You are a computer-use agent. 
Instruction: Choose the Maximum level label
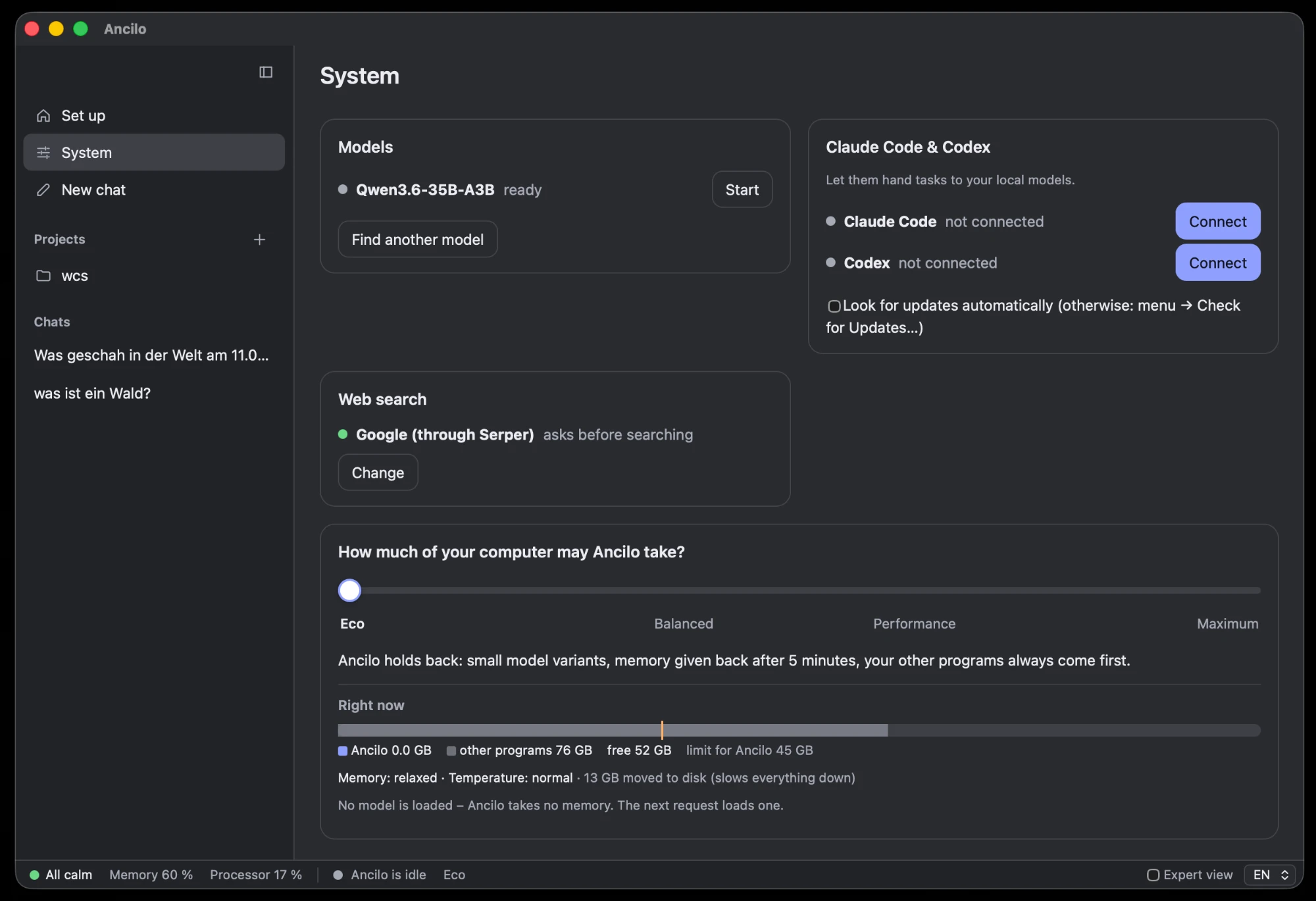click(x=1227, y=624)
